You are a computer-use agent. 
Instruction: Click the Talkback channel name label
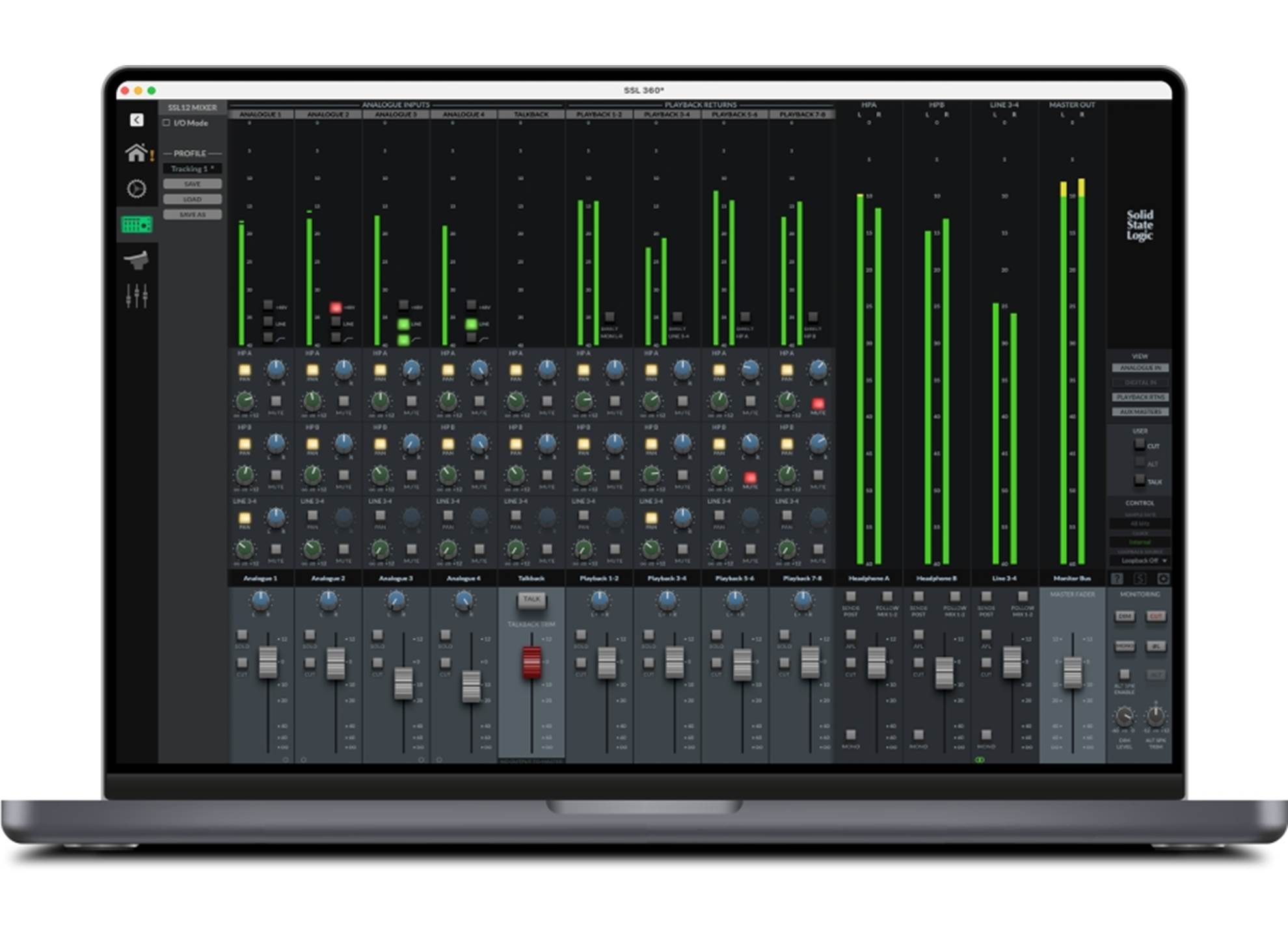(531, 578)
